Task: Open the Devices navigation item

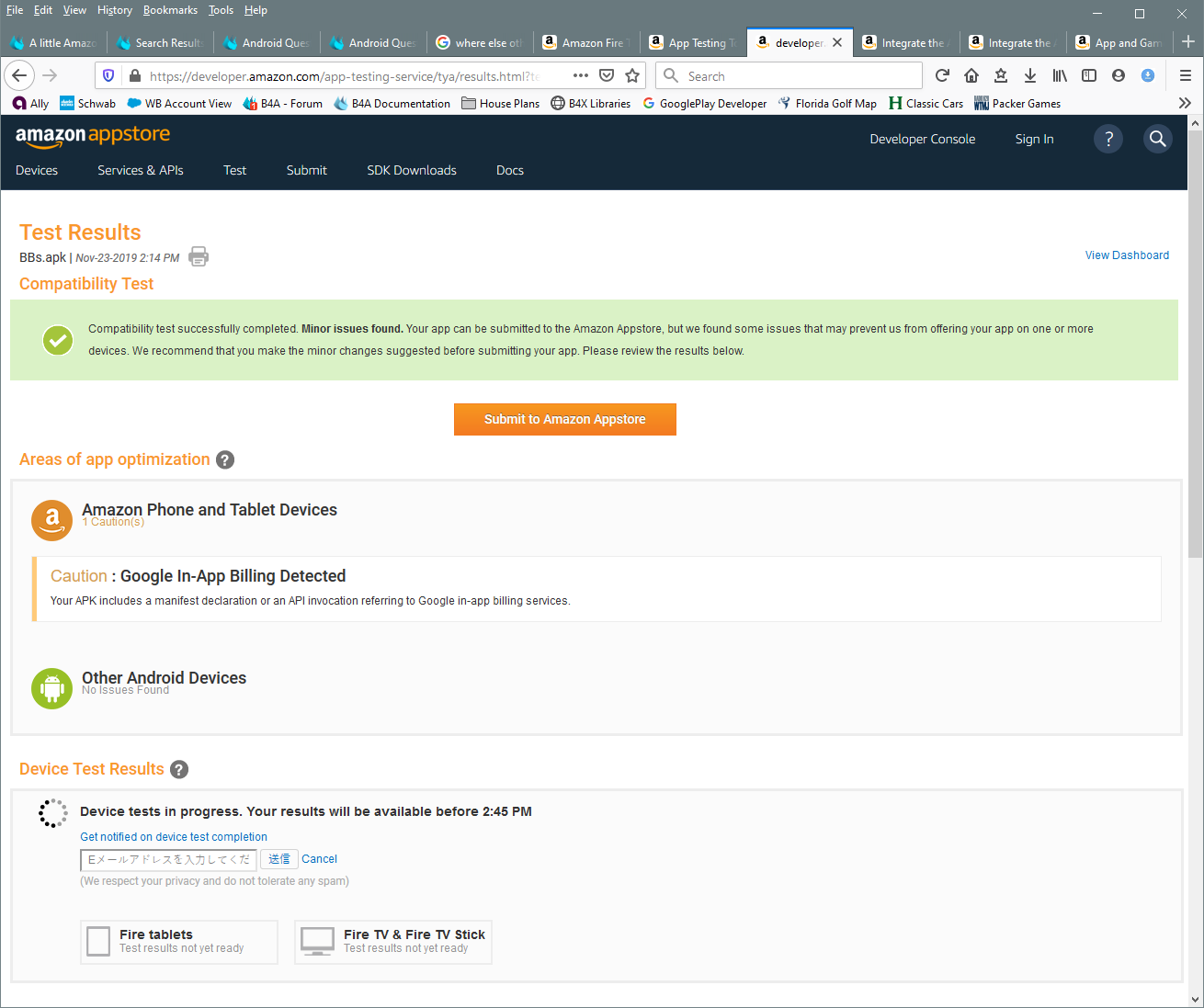Action: 37,170
